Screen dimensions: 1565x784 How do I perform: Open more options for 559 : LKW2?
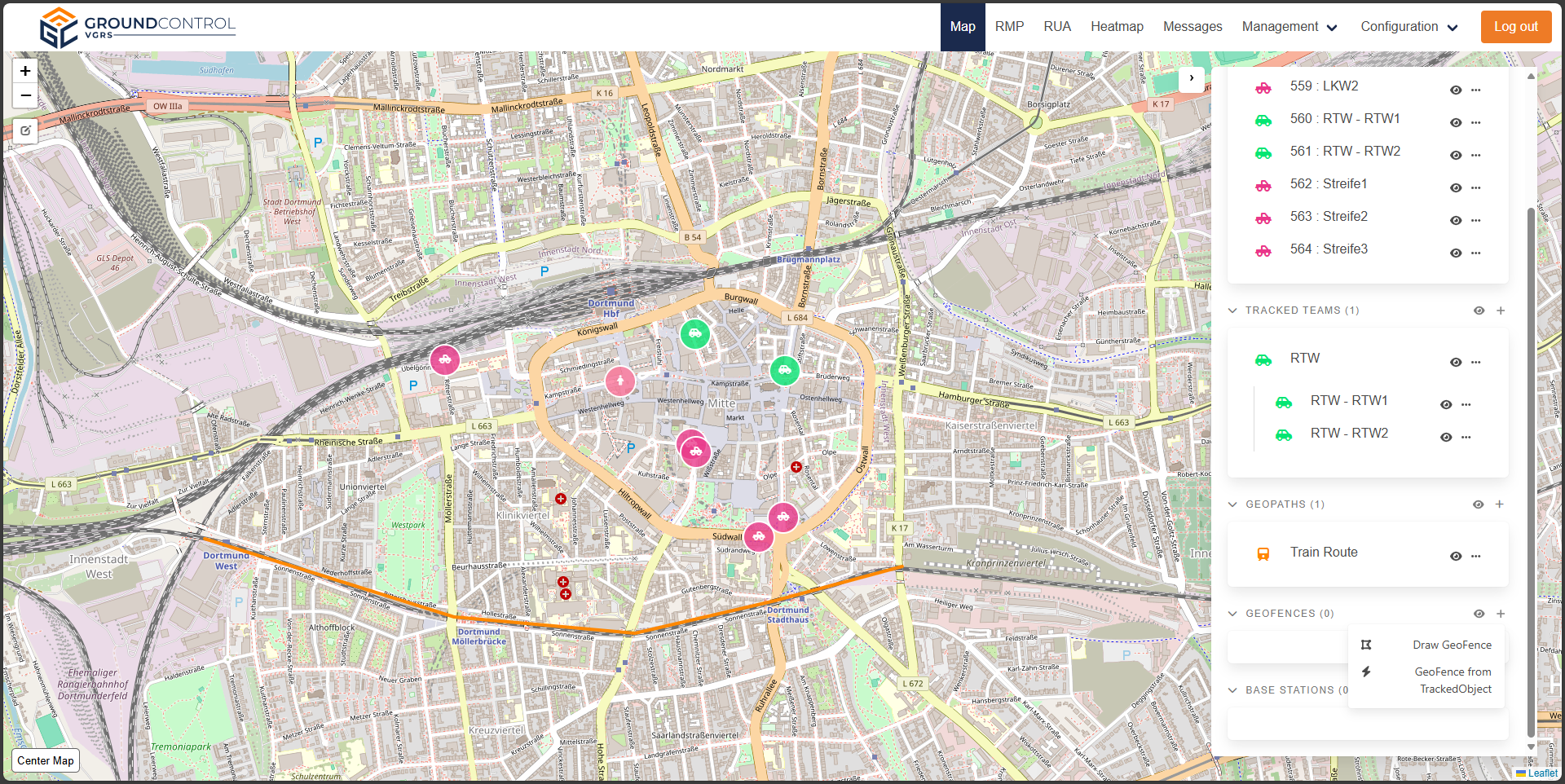(x=1475, y=90)
